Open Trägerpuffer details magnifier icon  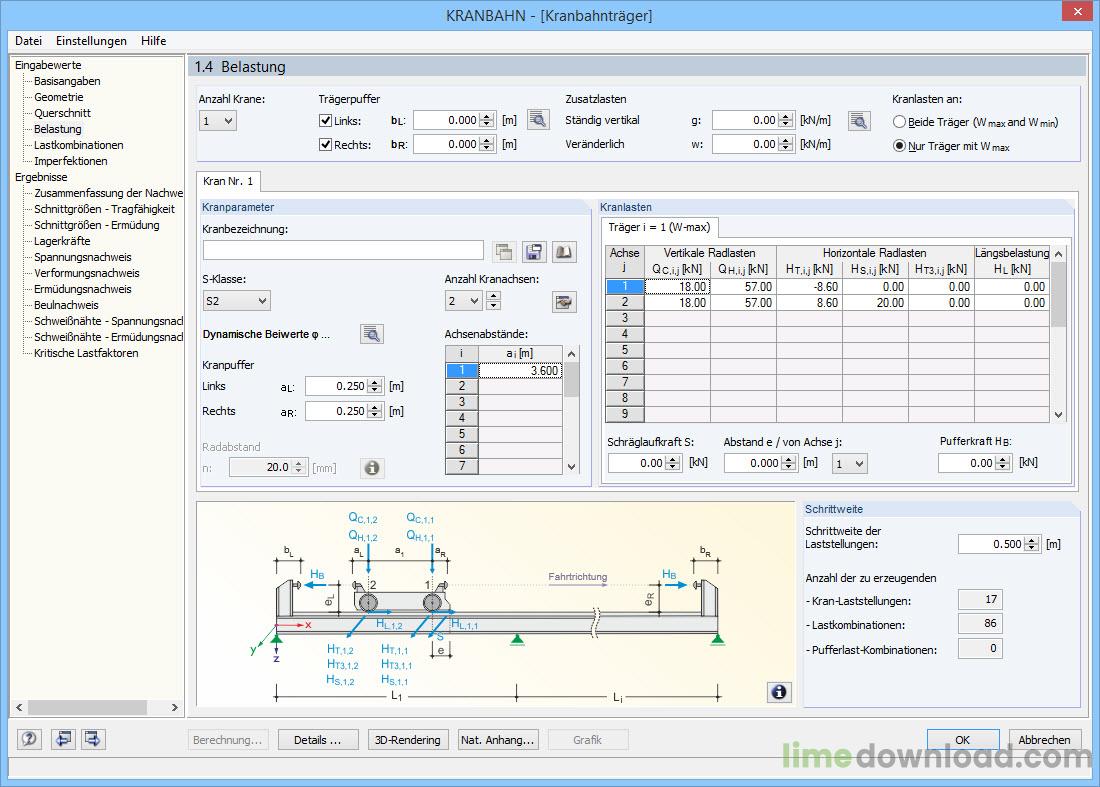coord(538,120)
